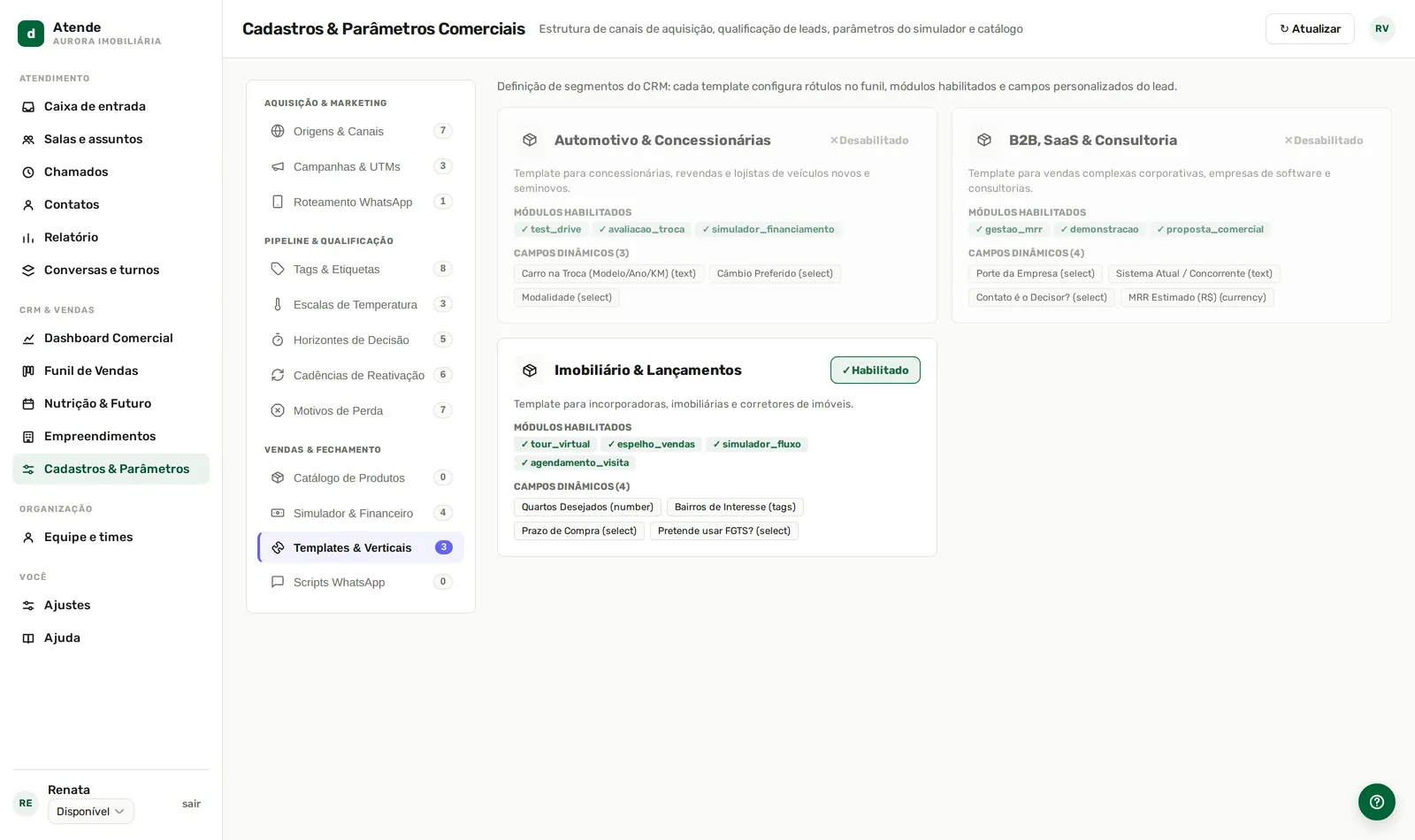Click the Bairros de Interesse (tags) chip
Viewport: 1415px width, 840px height.
[735, 508]
